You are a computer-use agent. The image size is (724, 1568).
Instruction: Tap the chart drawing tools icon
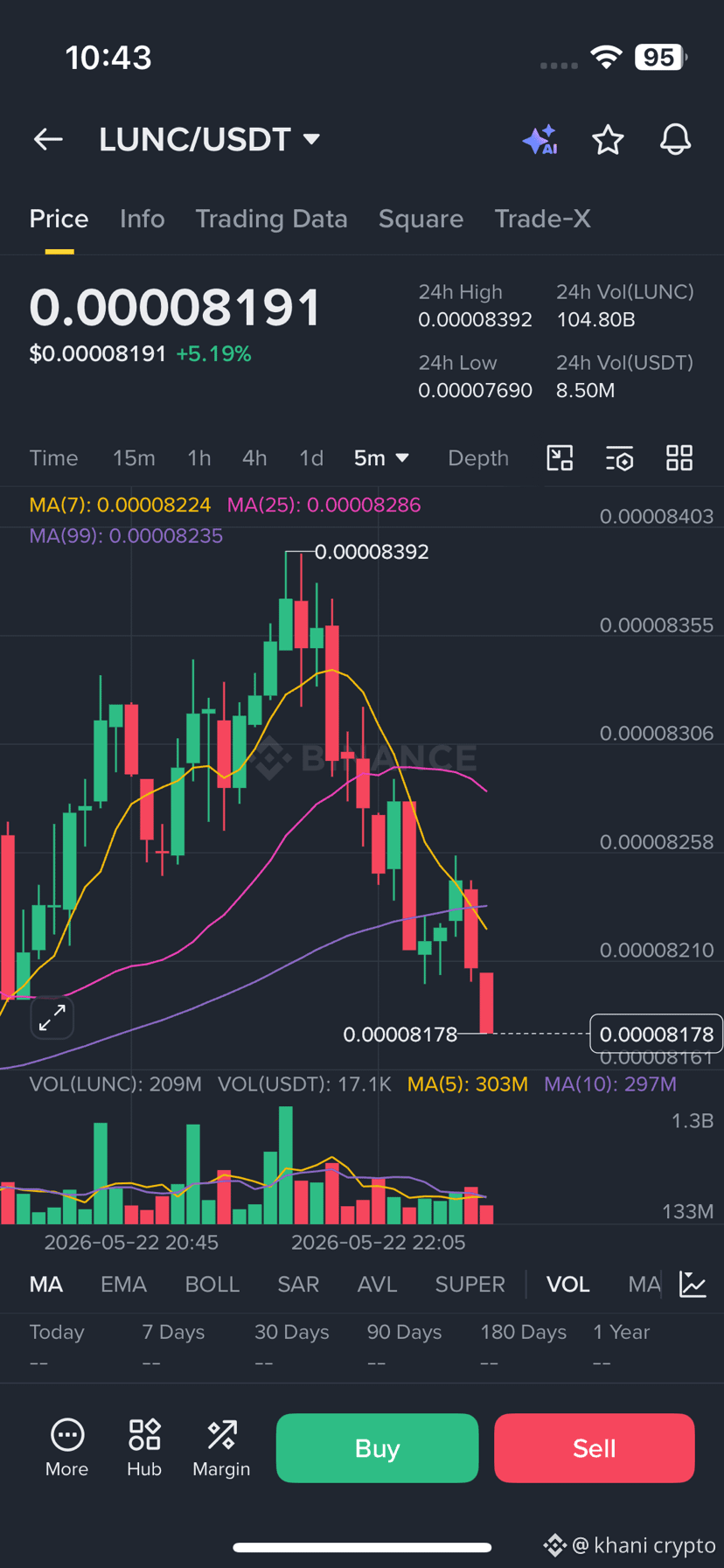coord(560,457)
